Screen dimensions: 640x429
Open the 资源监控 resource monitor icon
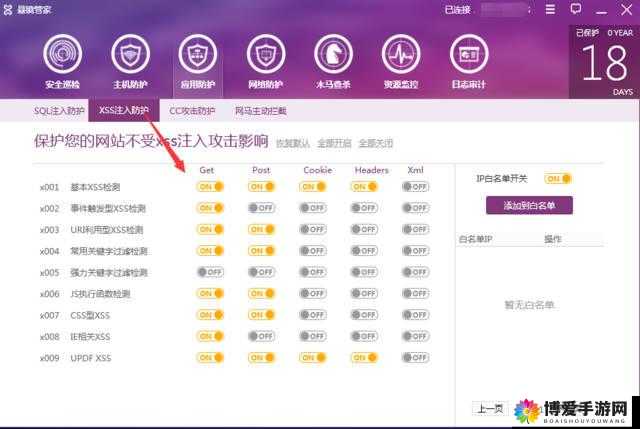401,54
